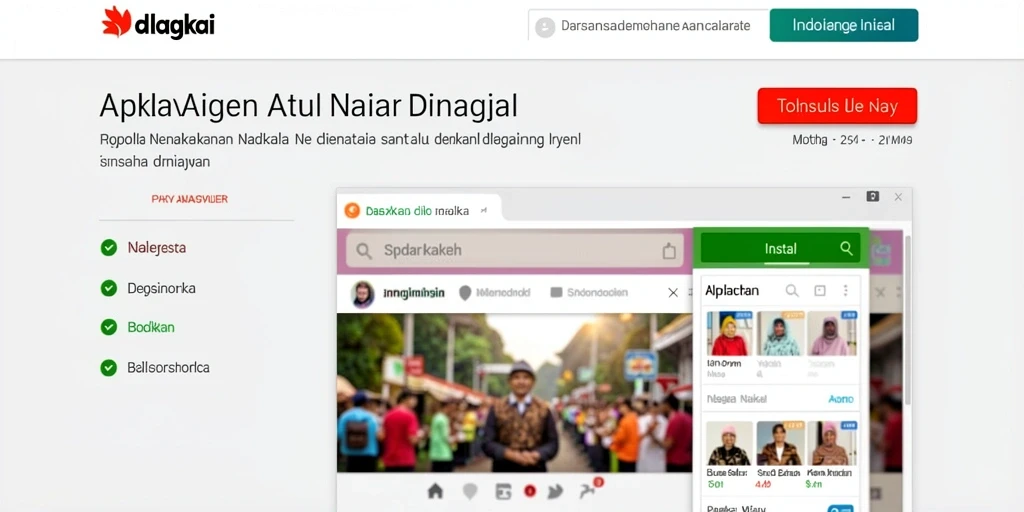Screen dimensions: 1024x512
Task: Click the orange favicon on the browser tab
Action: pos(352,210)
